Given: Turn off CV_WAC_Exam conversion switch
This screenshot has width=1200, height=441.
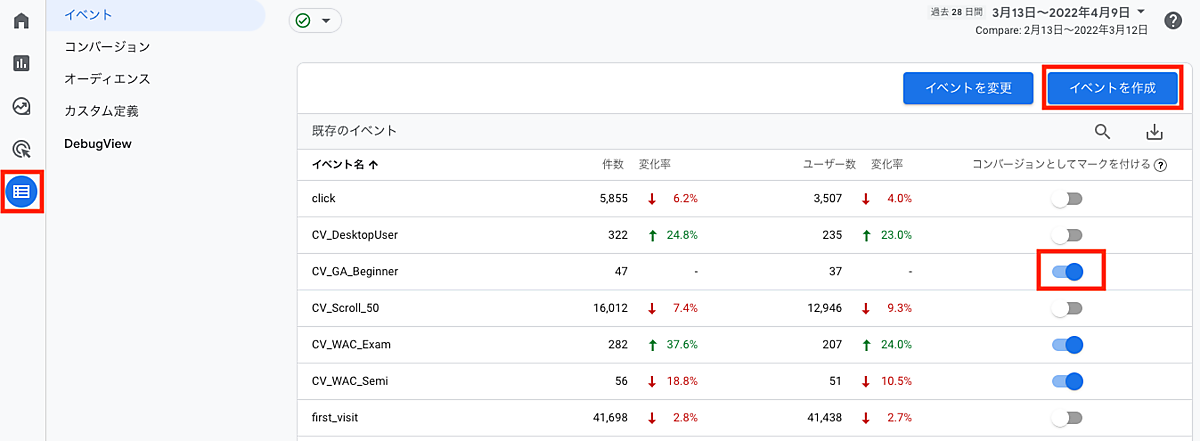Looking at the screenshot, I should (x=1067, y=345).
